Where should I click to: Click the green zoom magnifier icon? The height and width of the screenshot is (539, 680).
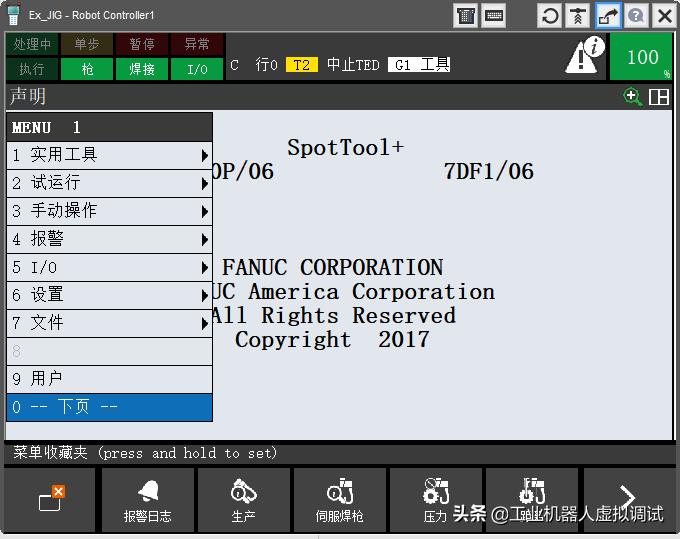(632, 96)
